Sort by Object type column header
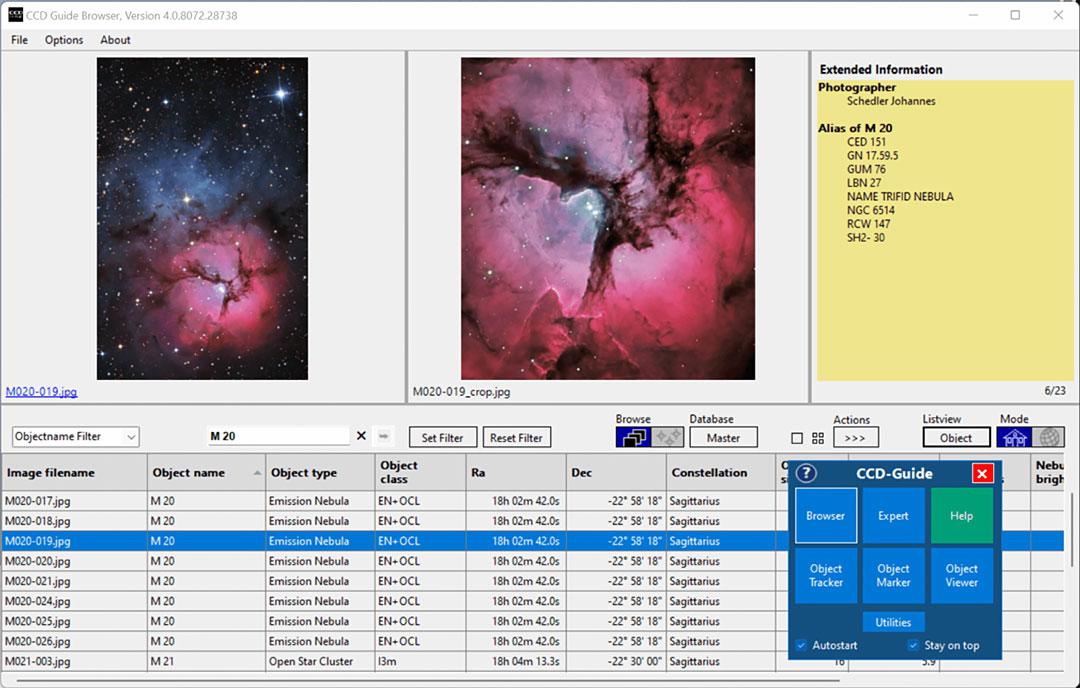This screenshot has height=688, width=1080. click(x=320, y=472)
